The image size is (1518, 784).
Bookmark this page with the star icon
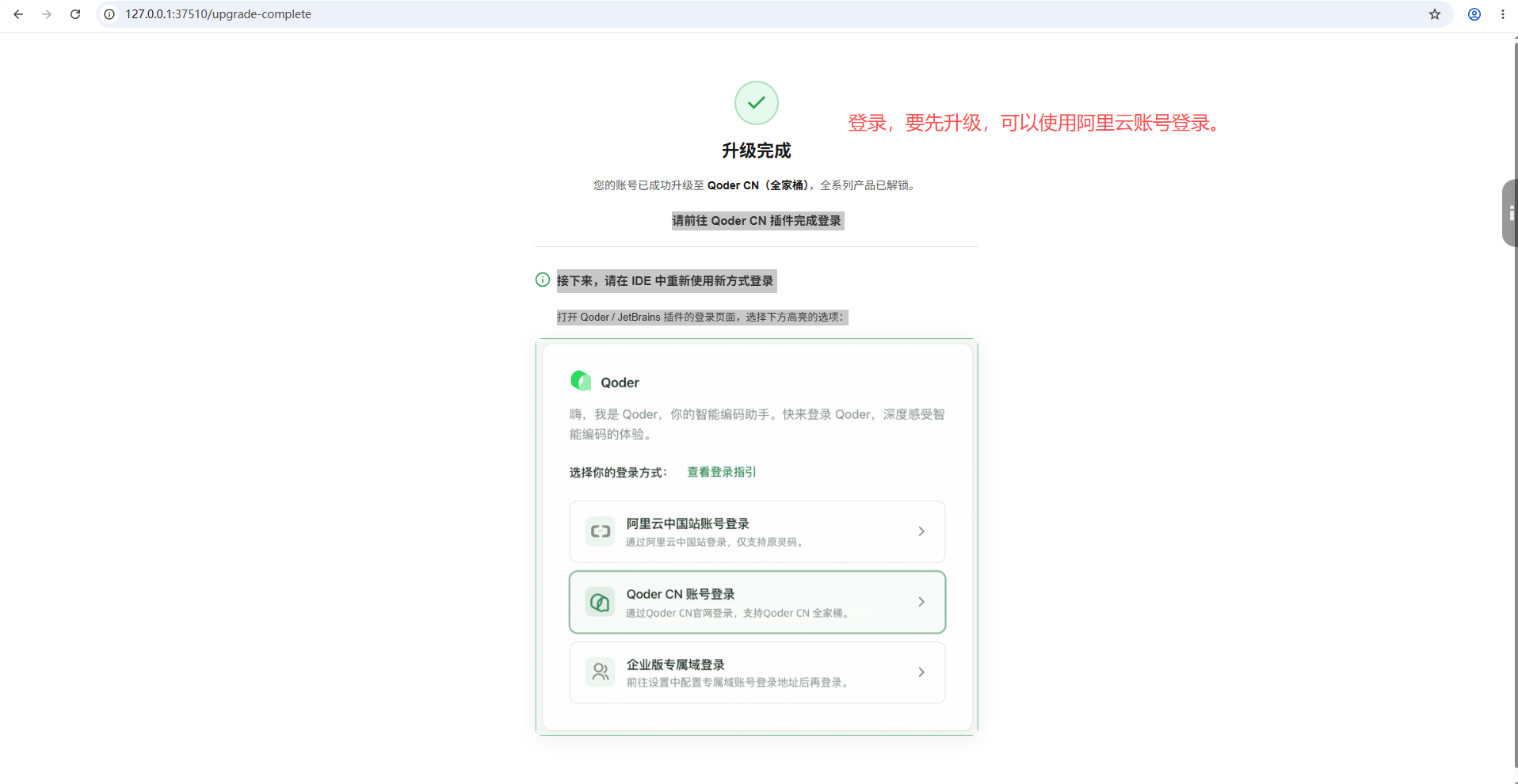(x=1435, y=14)
